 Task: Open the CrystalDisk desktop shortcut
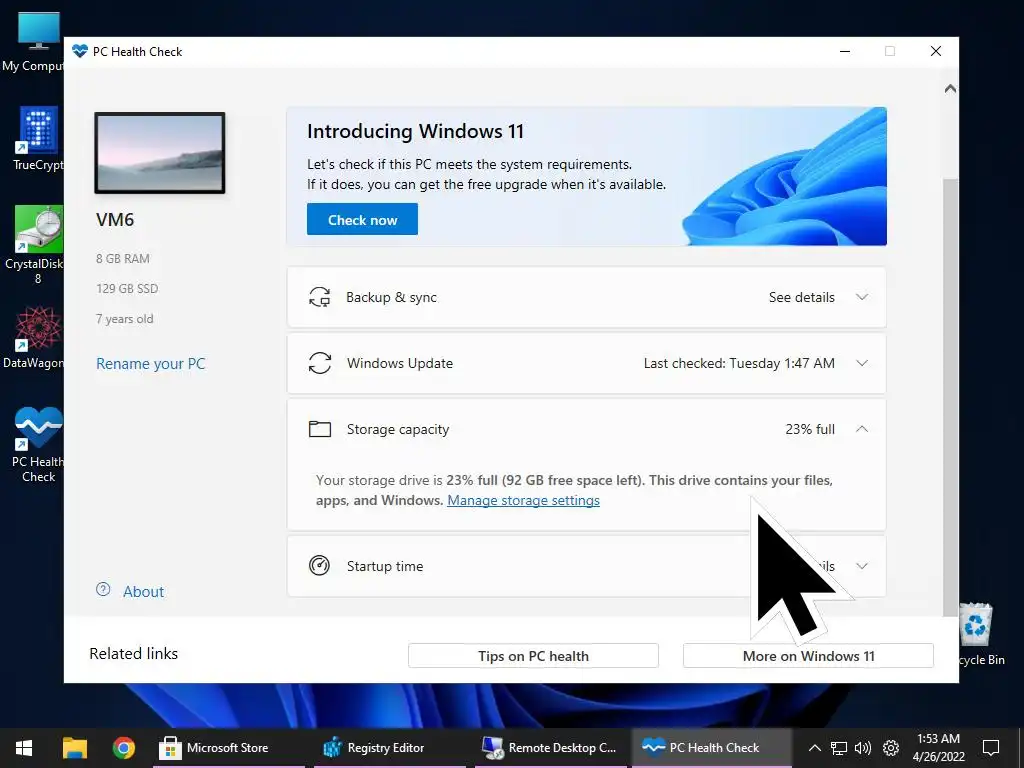tap(34, 245)
